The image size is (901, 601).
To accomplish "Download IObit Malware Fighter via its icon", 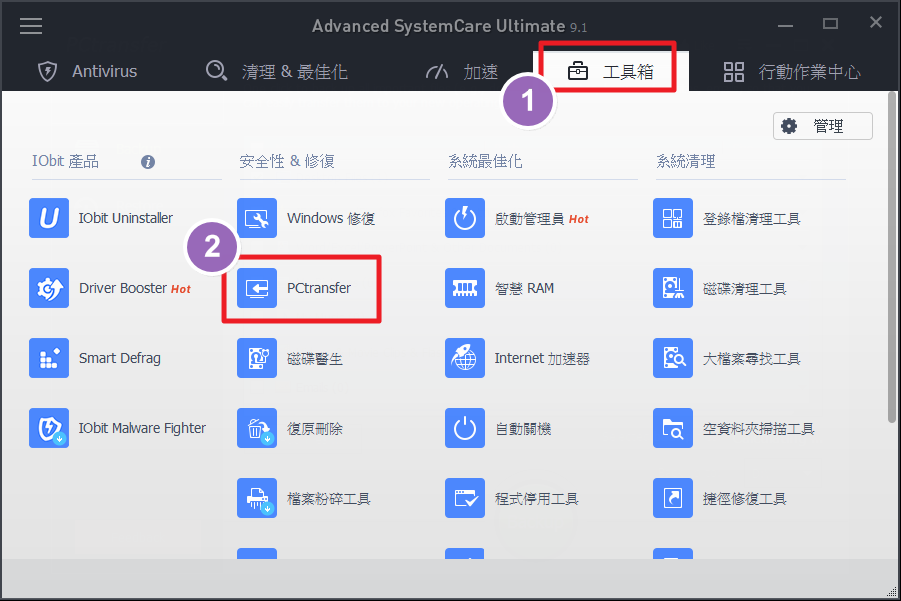I will coord(49,428).
